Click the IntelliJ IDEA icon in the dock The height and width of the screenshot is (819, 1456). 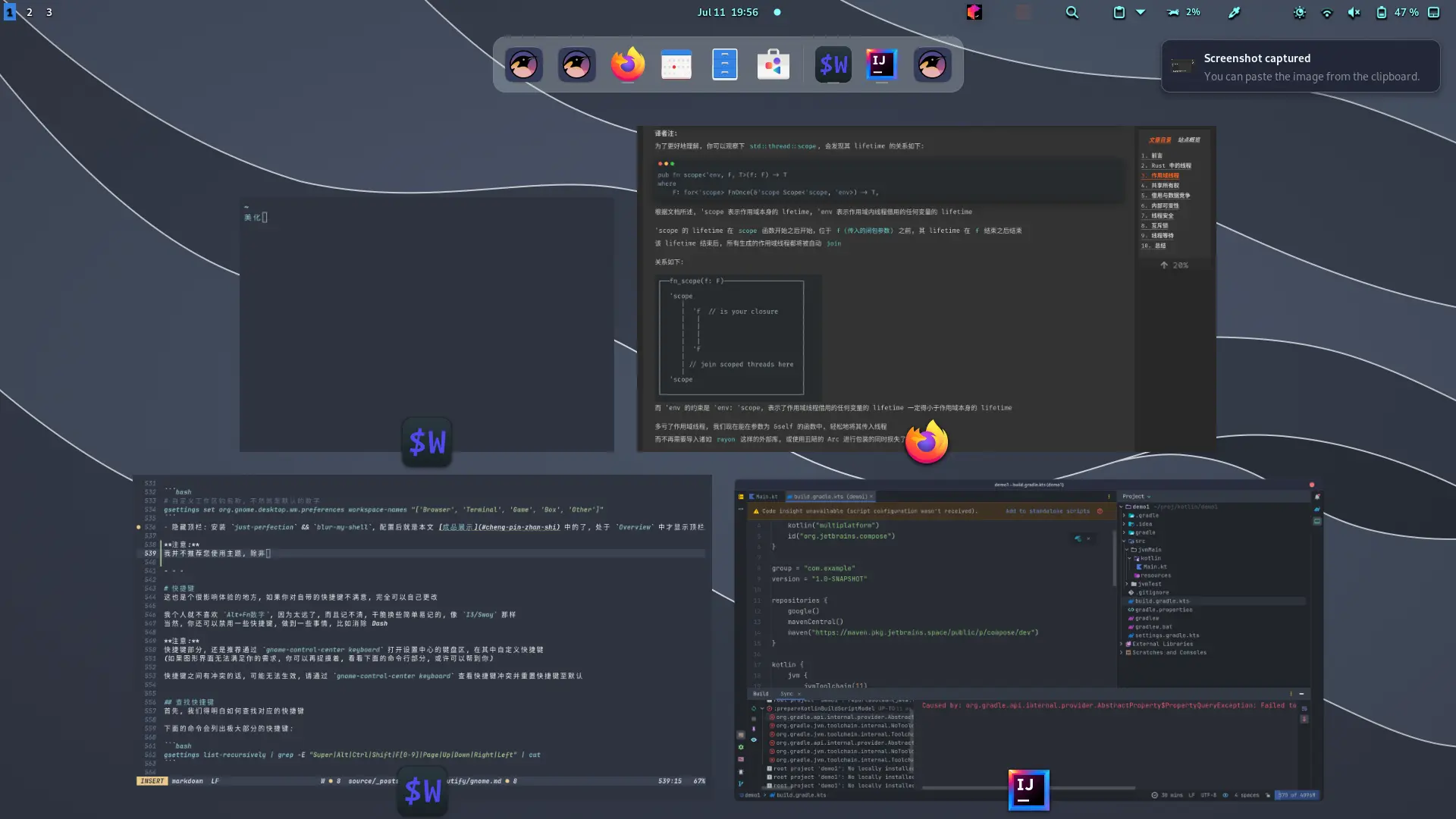[881, 64]
